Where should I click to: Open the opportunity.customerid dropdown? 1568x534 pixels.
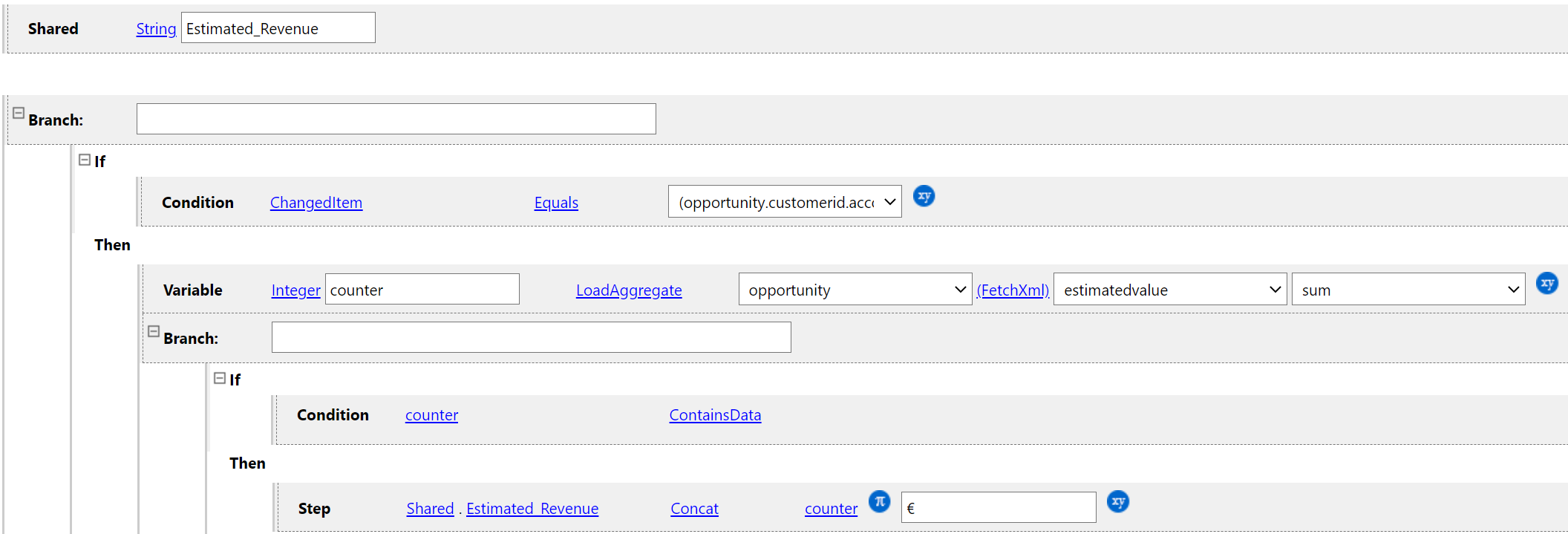click(785, 201)
